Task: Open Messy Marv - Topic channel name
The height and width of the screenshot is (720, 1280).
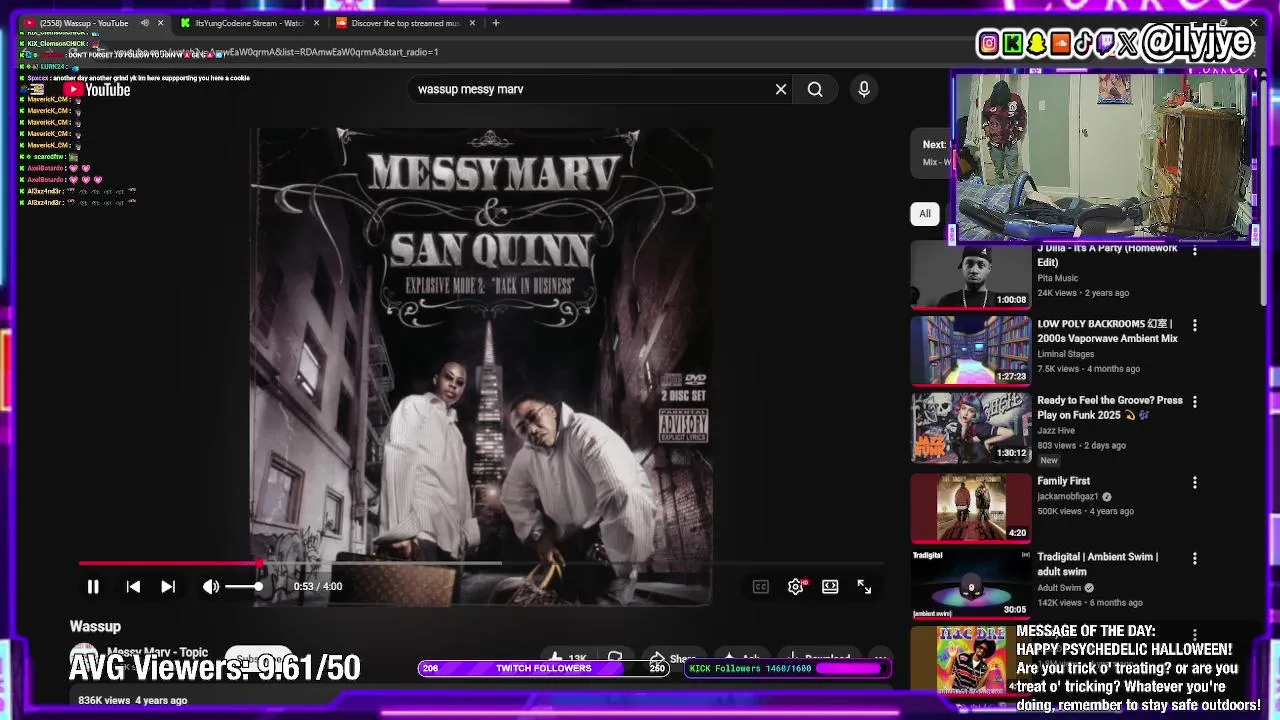Action: click(x=157, y=652)
